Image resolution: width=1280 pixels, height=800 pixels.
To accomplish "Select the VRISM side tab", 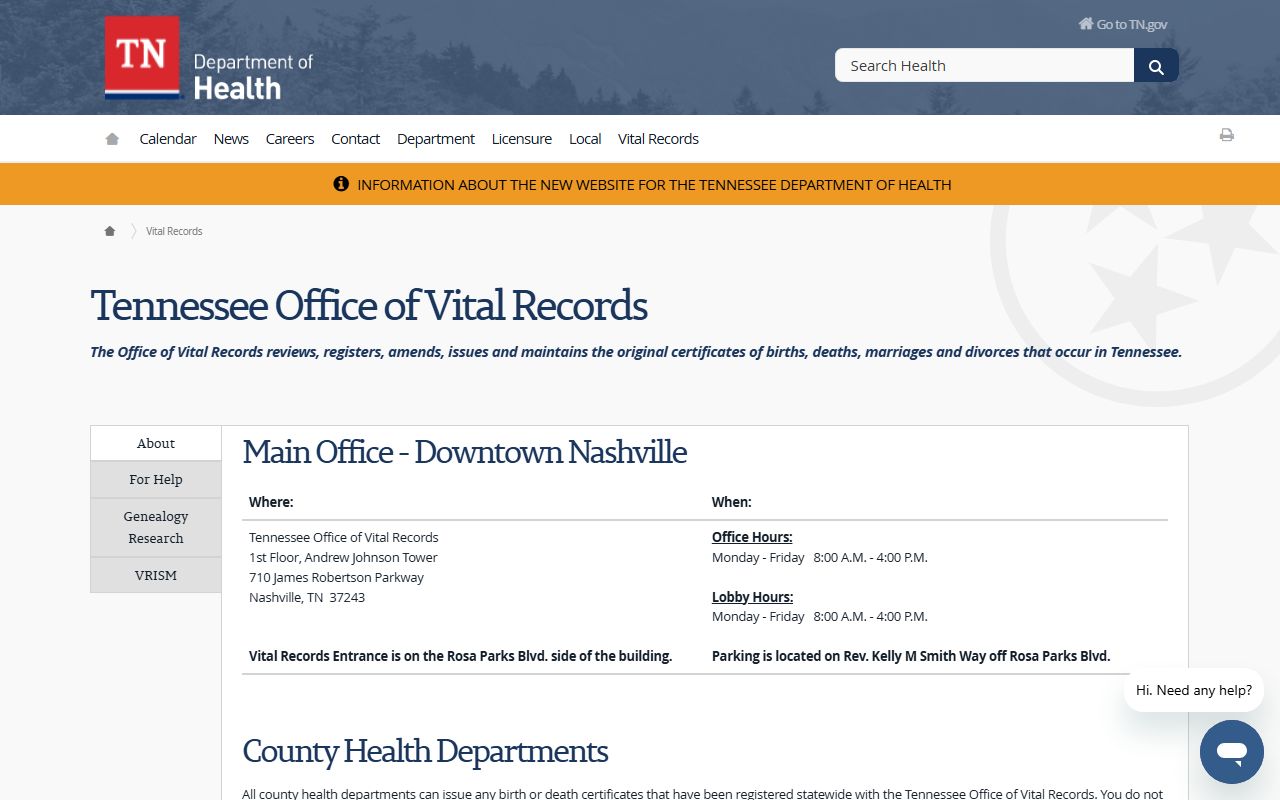I will click(156, 575).
